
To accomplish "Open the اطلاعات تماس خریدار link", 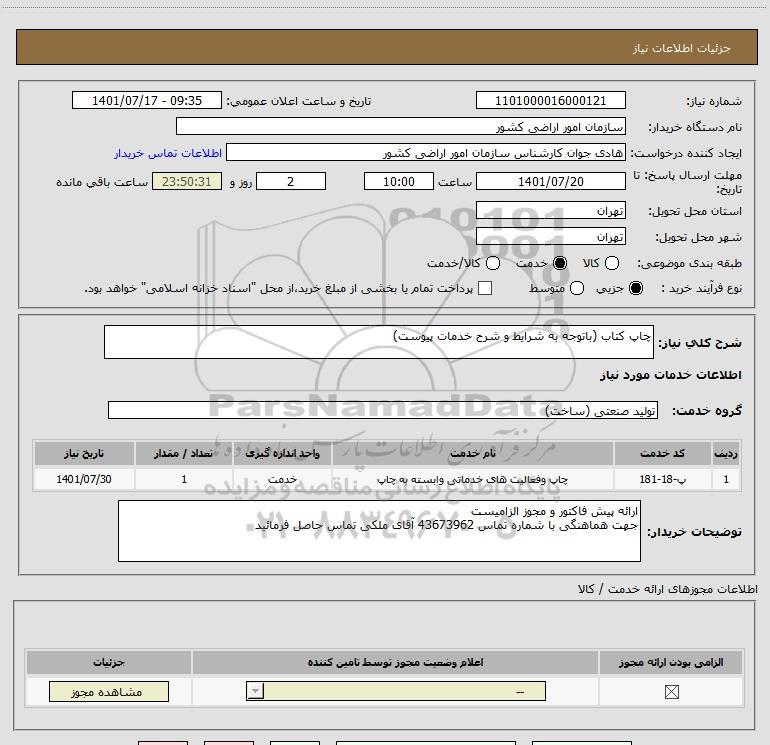I will 168,153.
